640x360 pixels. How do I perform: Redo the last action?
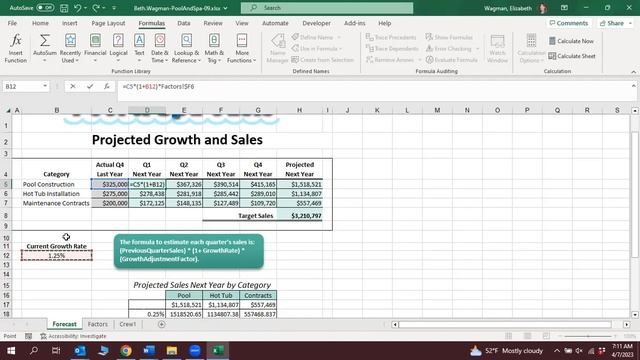96,8
